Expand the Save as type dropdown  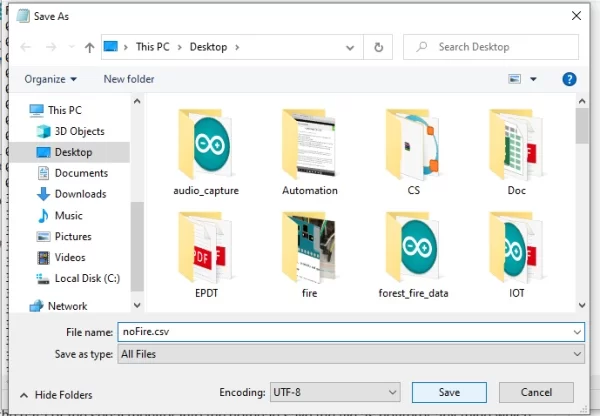(351, 354)
